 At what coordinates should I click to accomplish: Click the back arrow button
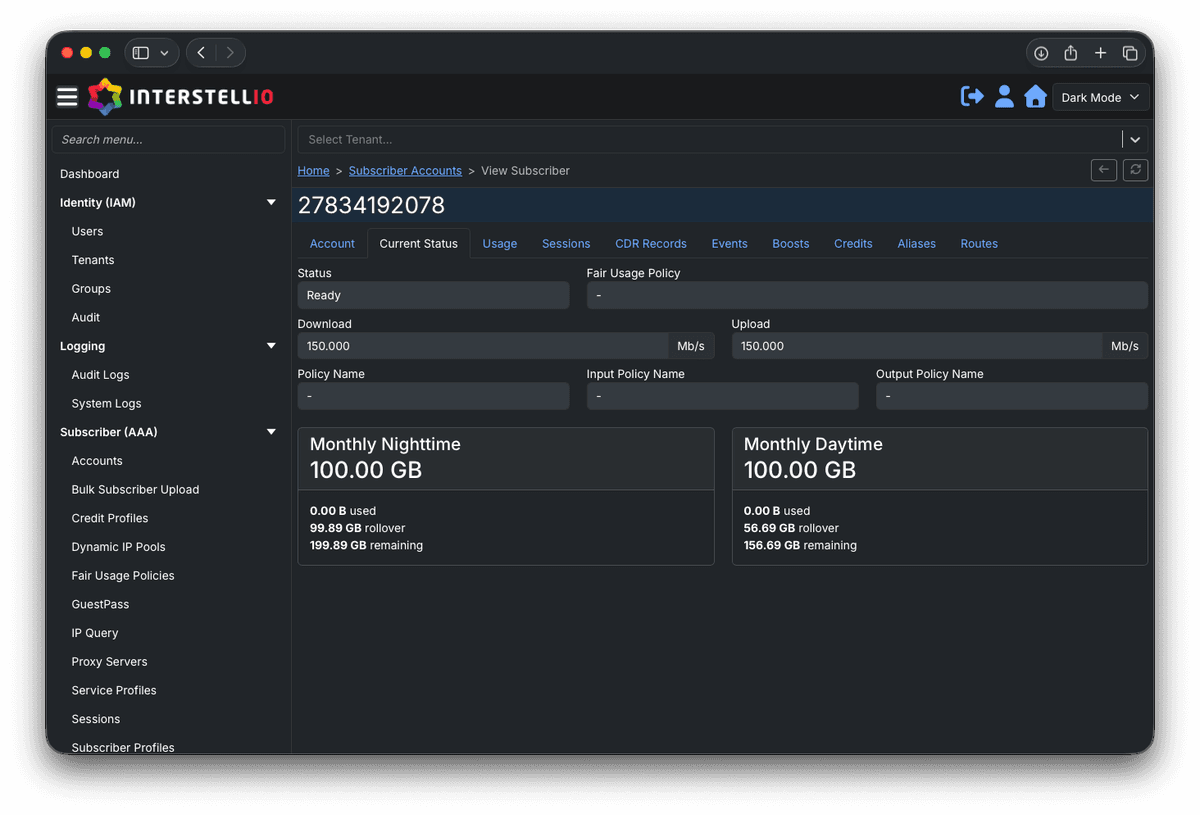[1103, 170]
